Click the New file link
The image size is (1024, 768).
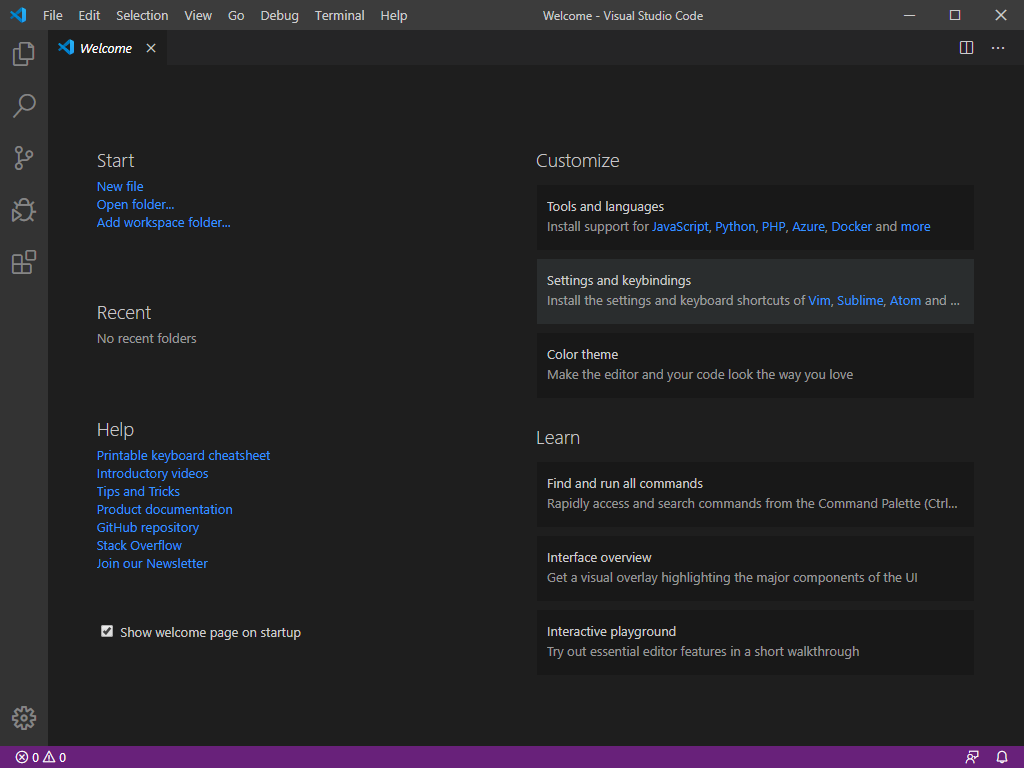[x=120, y=187]
